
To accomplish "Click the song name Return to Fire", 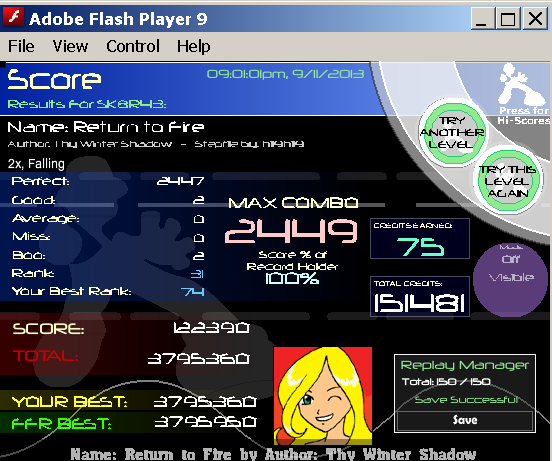I will pos(138,127).
